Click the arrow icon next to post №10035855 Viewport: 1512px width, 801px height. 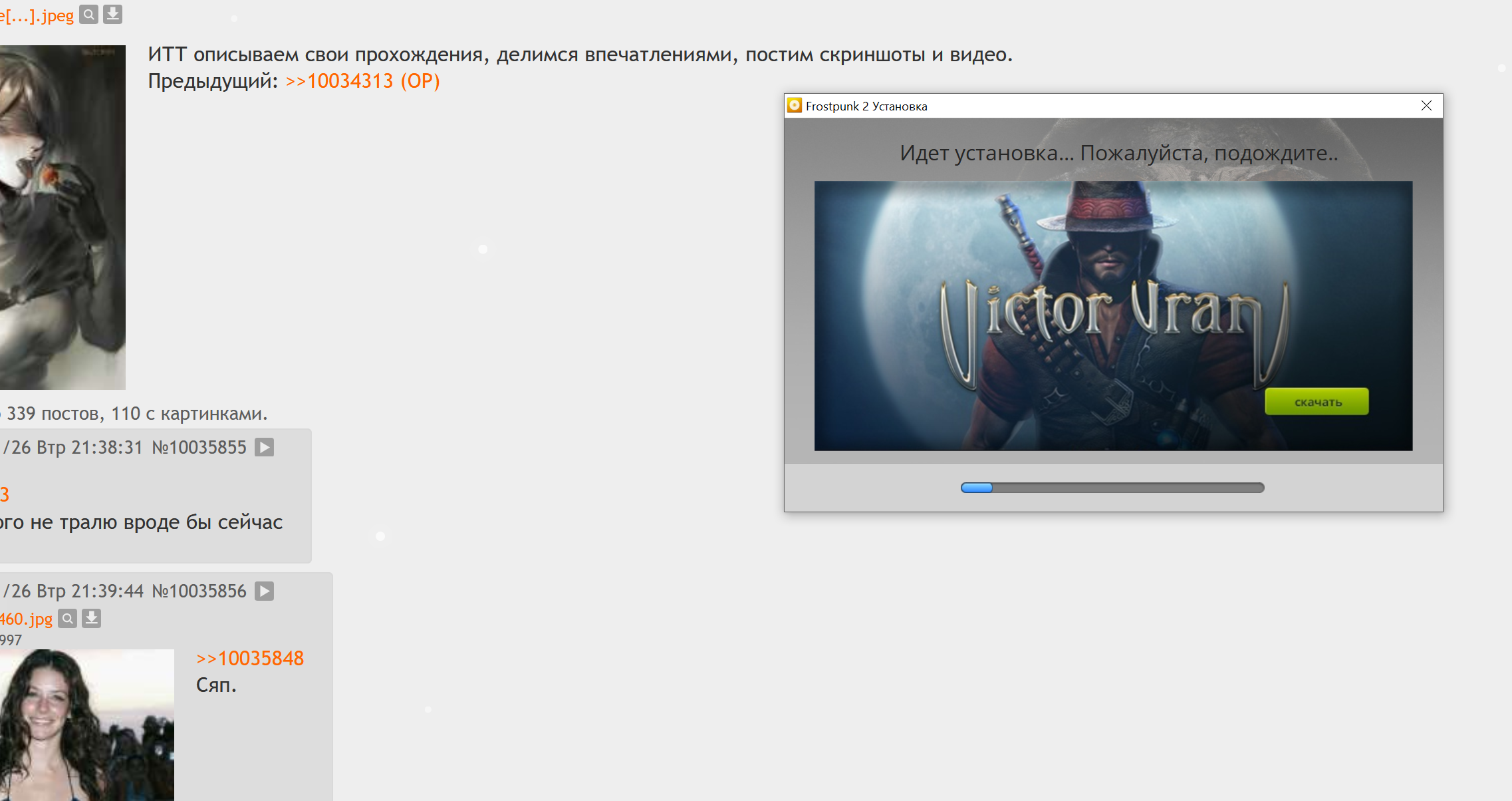pos(265,447)
